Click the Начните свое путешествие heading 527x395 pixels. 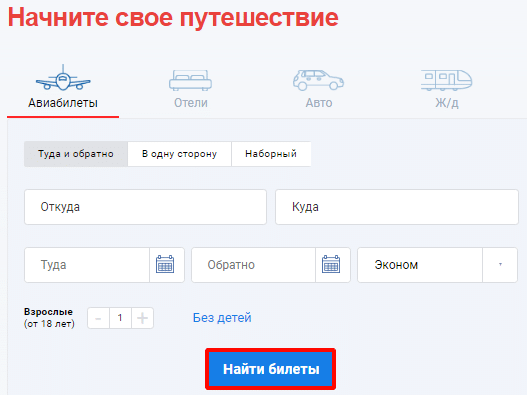173,17
